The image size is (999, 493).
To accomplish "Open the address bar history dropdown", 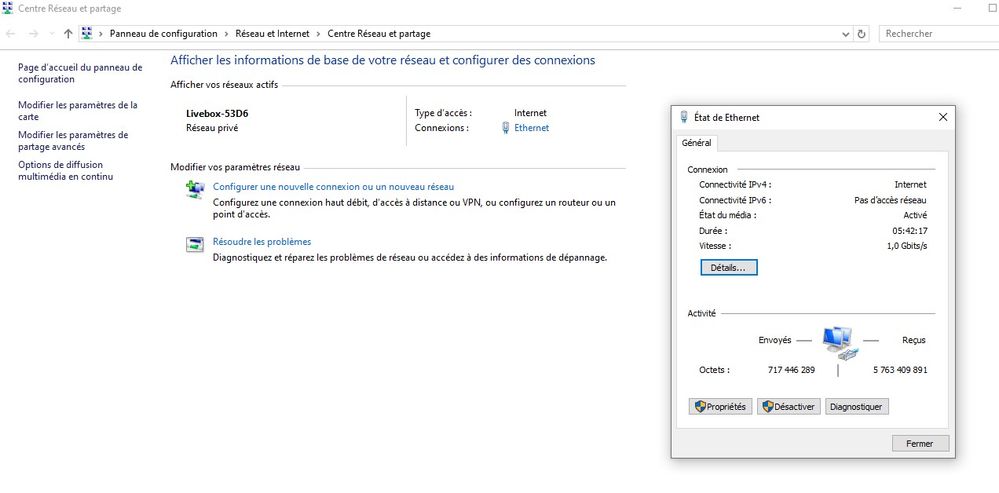I will click(x=845, y=34).
